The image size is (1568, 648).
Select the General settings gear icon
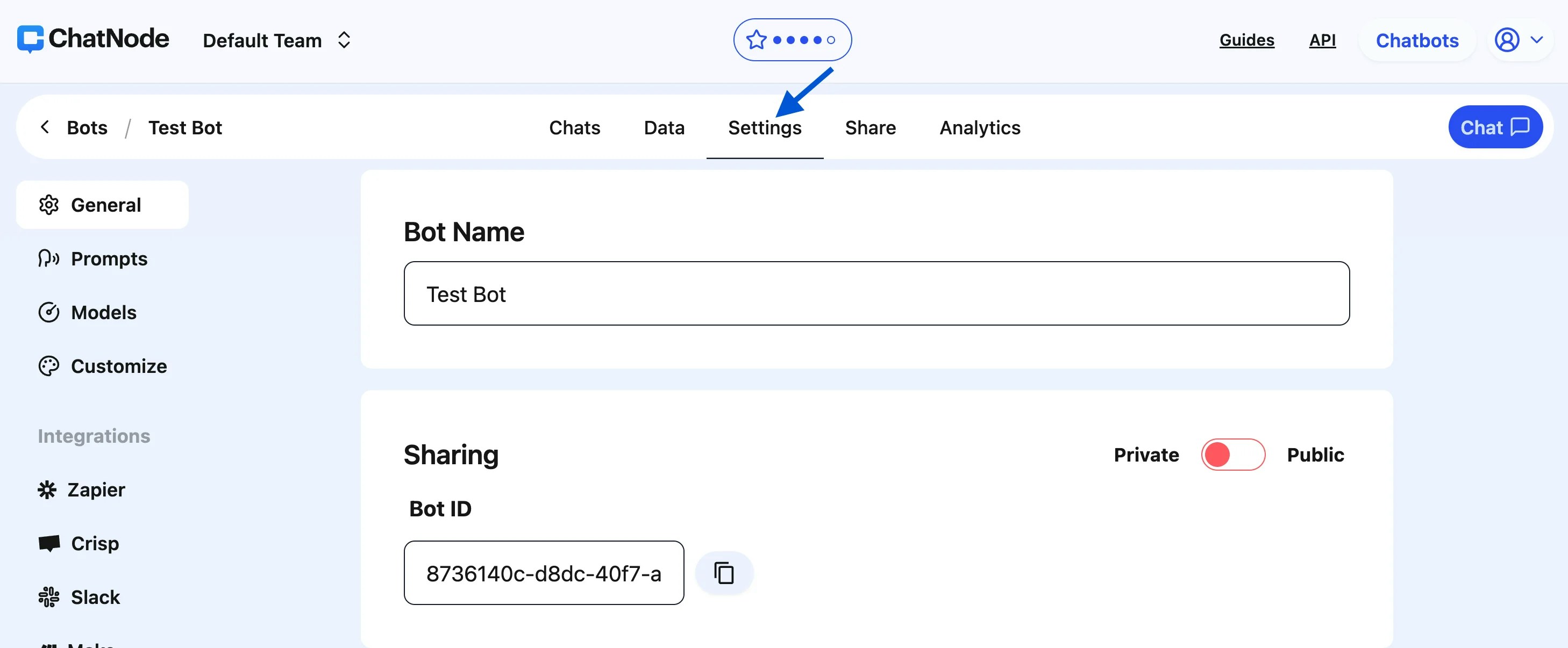[49, 205]
